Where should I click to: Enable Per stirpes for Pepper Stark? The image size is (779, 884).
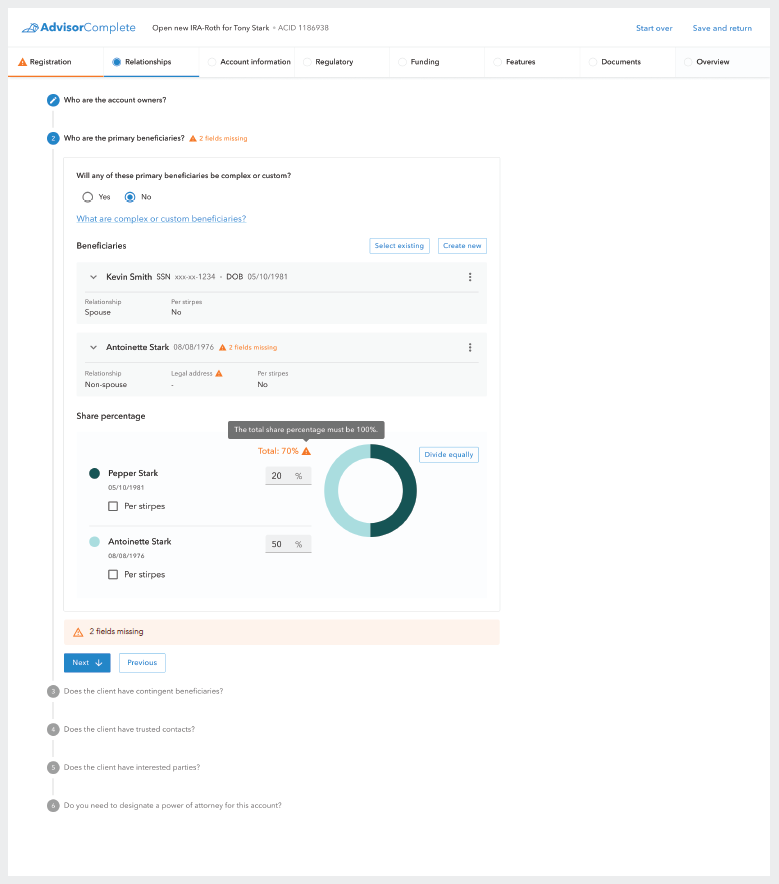[113, 506]
